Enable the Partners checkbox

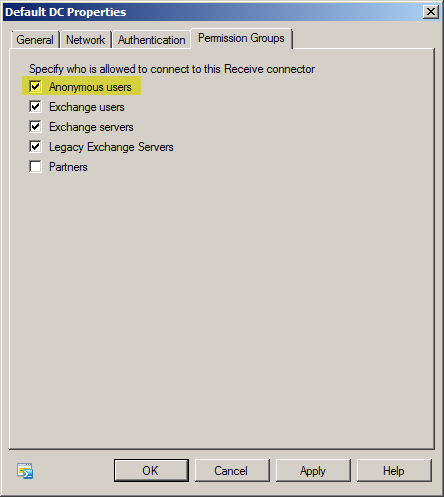tap(35, 166)
